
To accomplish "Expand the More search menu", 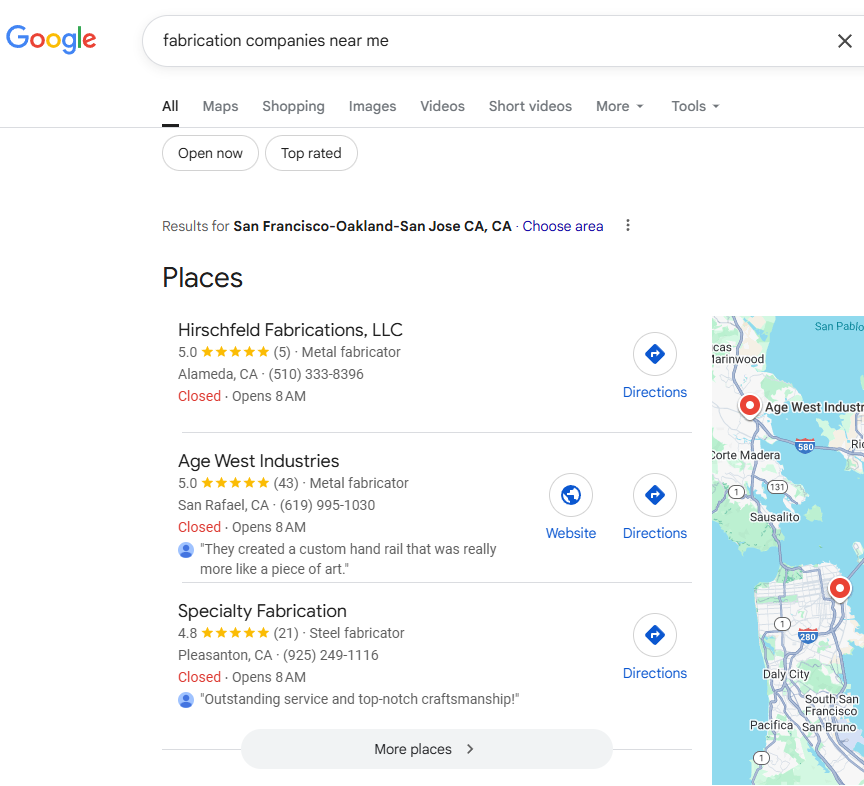I will point(619,106).
